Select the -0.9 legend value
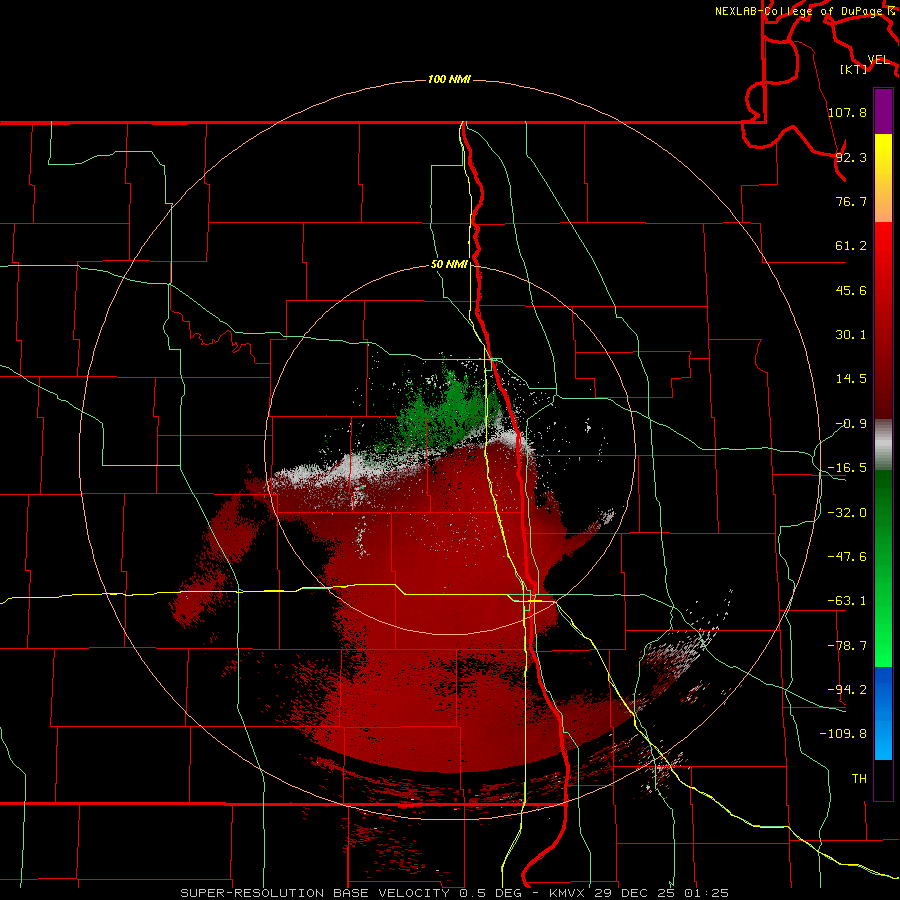This screenshot has width=900, height=900. click(851, 424)
